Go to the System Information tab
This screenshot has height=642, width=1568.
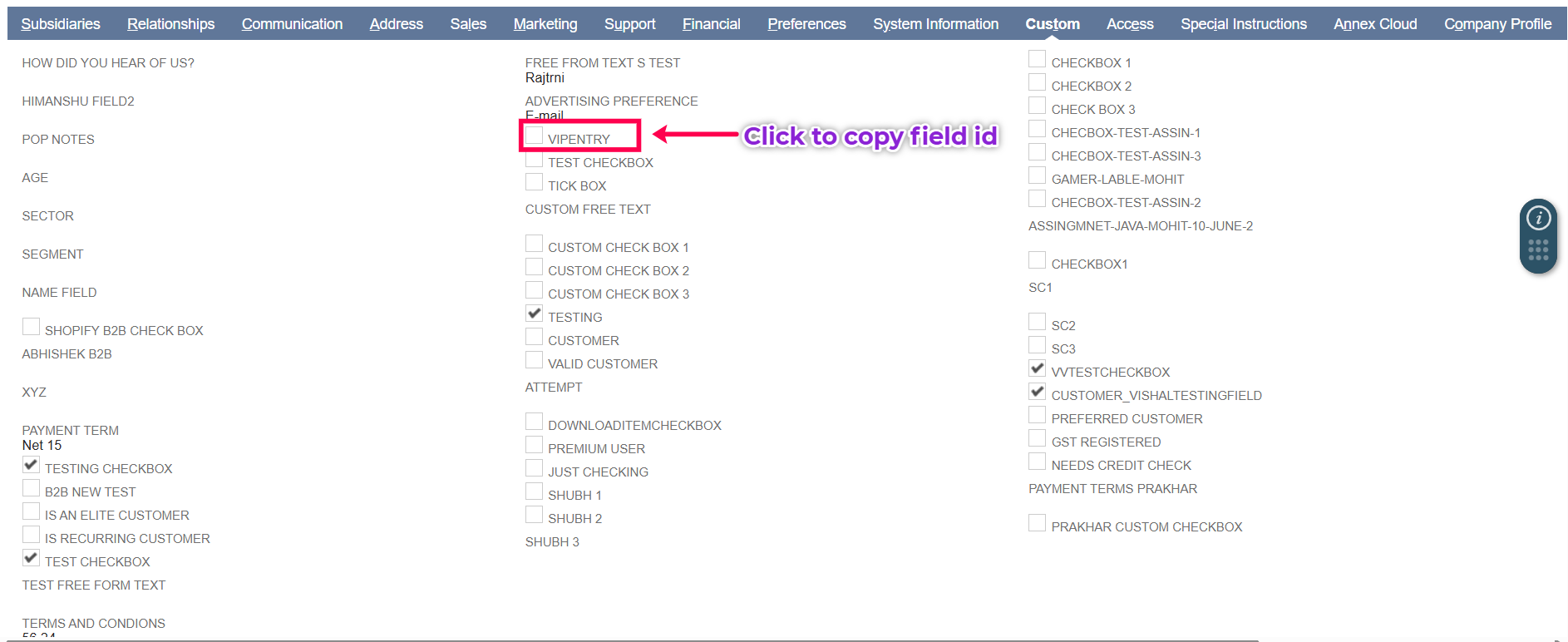pyautogui.click(x=935, y=24)
